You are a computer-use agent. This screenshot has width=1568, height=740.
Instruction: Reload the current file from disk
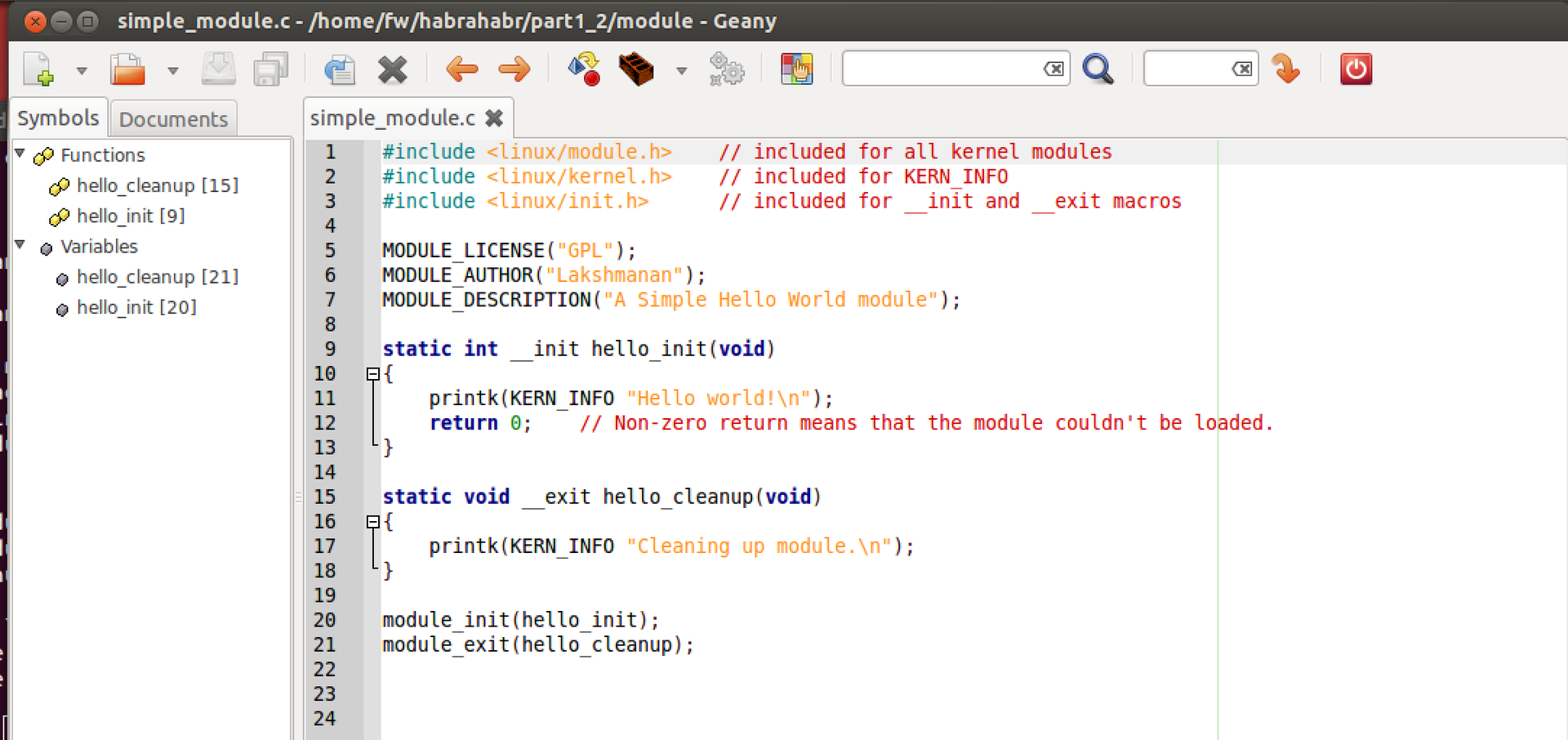339,69
